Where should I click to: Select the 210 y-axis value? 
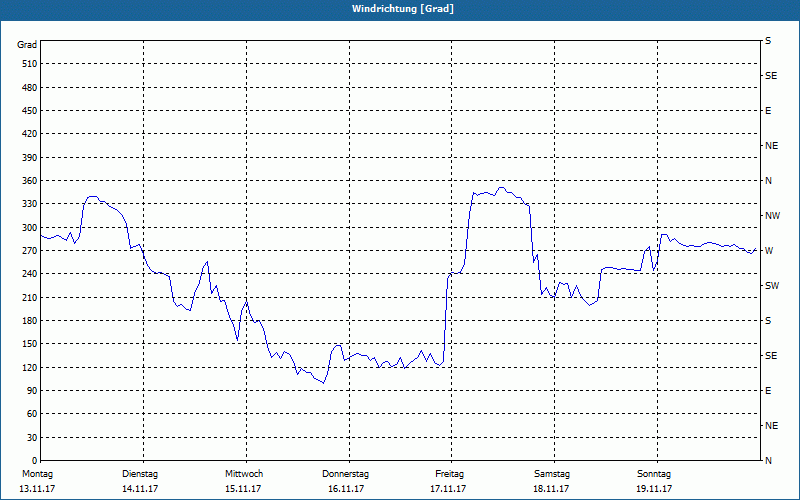[x=30, y=297]
